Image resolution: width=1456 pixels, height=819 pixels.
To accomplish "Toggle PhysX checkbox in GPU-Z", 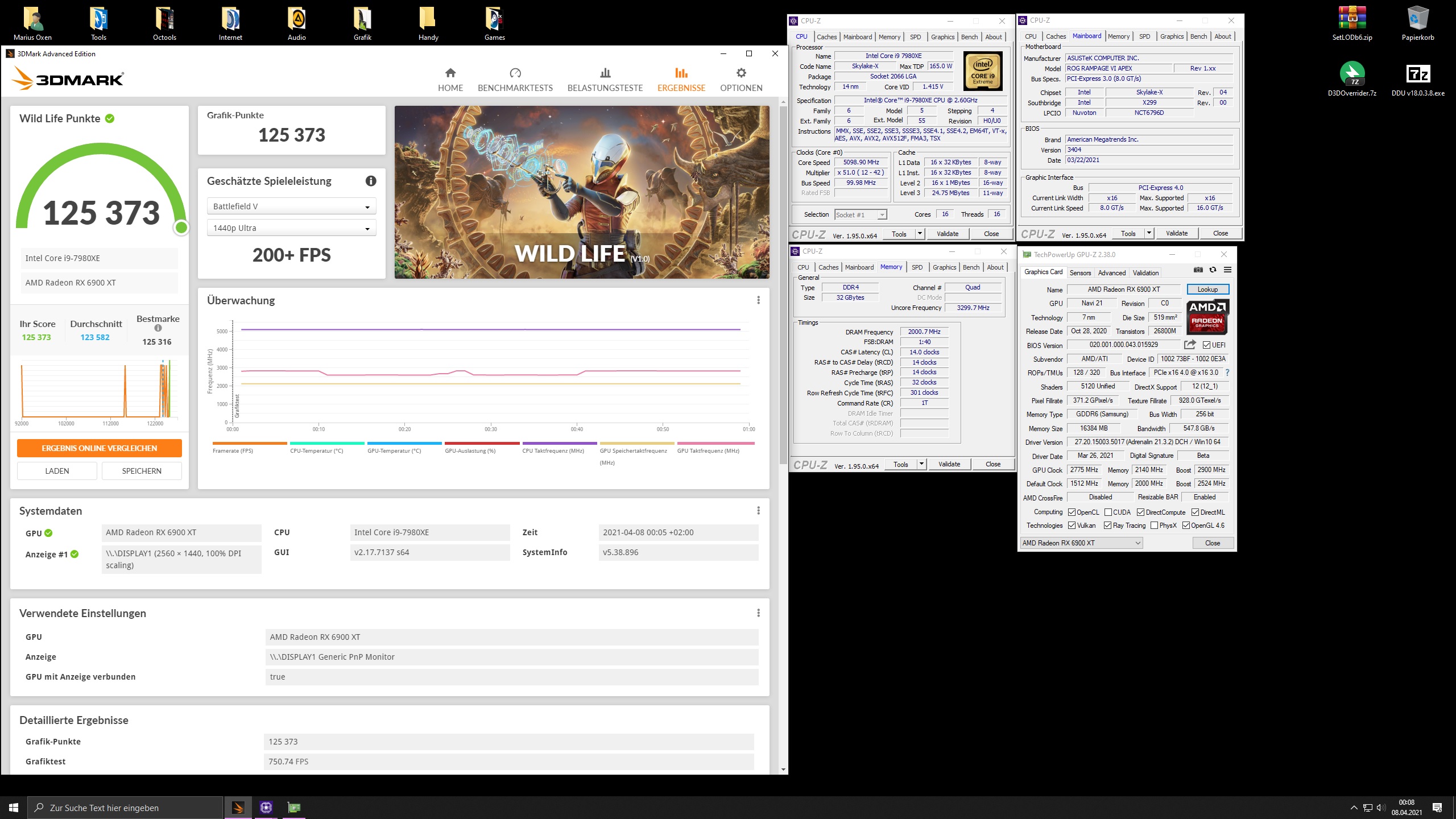I will click(x=1154, y=526).
